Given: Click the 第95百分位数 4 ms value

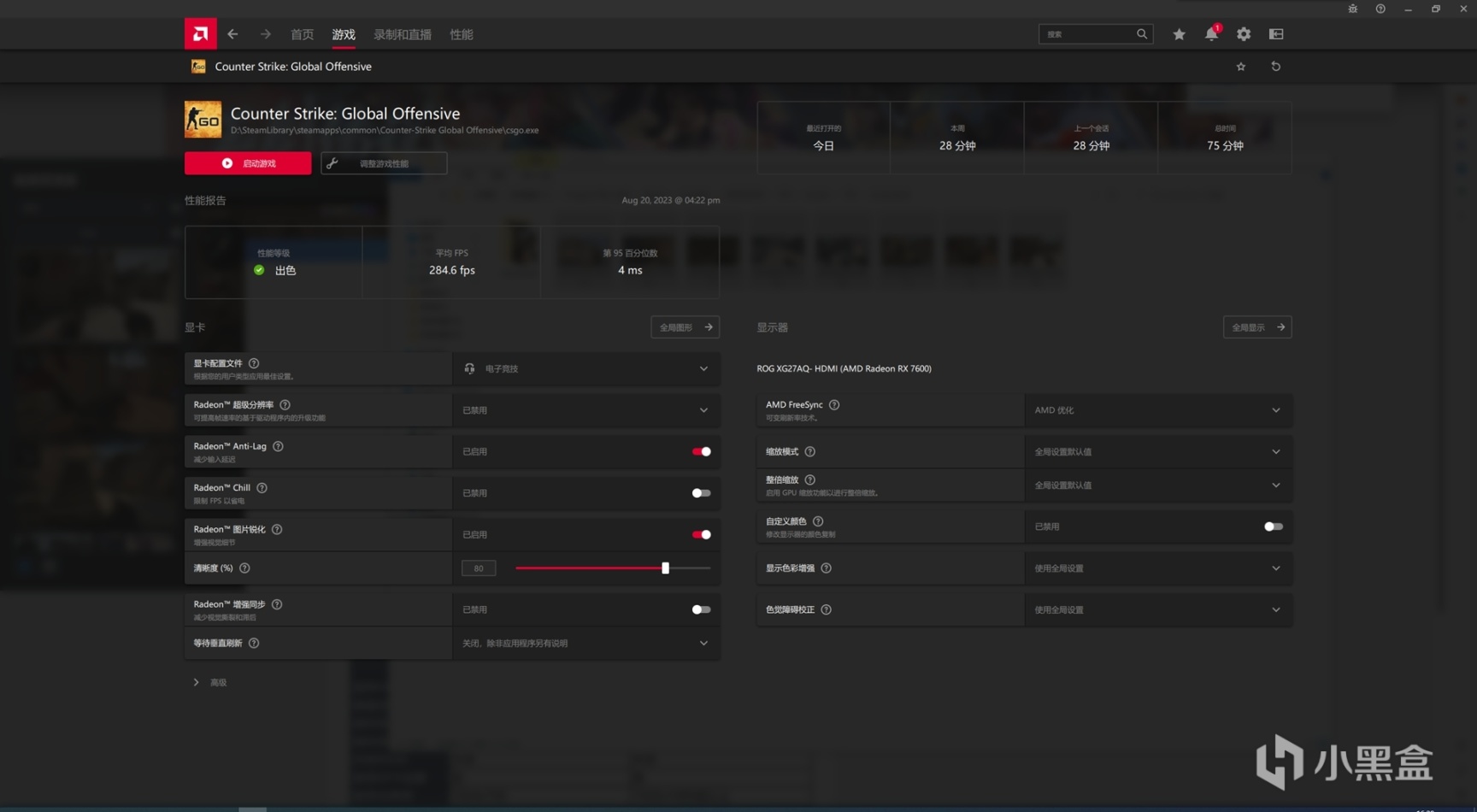Looking at the screenshot, I should coord(630,270).
